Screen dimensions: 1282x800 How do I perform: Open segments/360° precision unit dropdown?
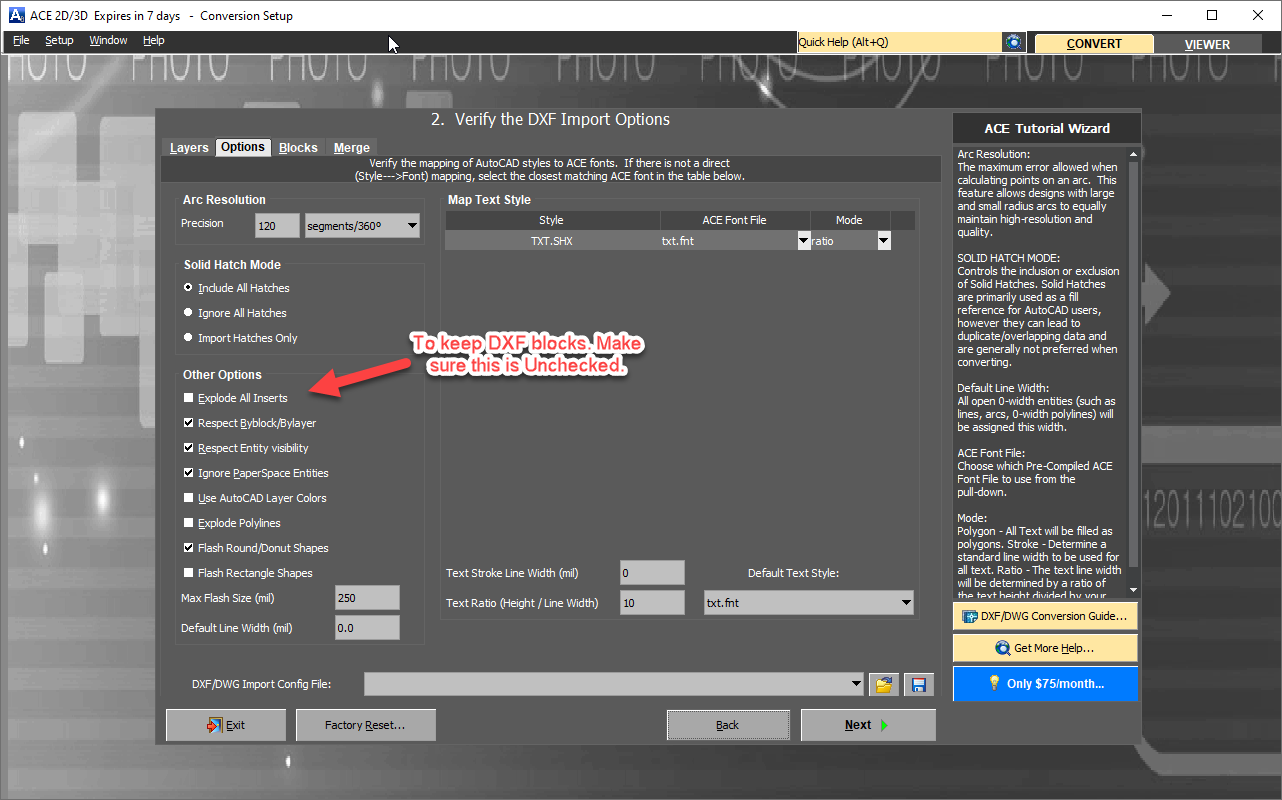pyautogui.click(x=362, y=226)
